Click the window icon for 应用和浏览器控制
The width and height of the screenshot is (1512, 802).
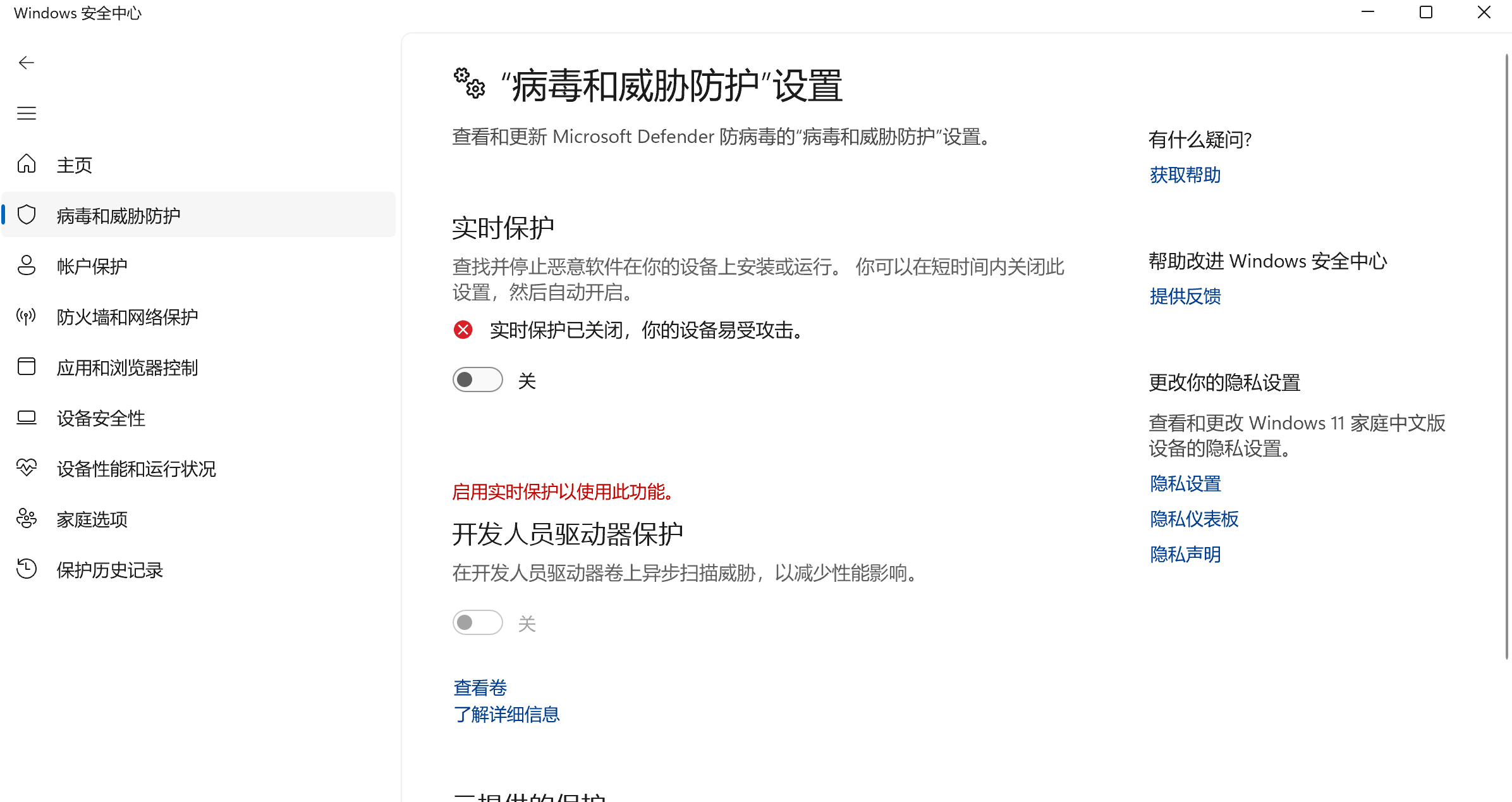(x=27, y=367)
